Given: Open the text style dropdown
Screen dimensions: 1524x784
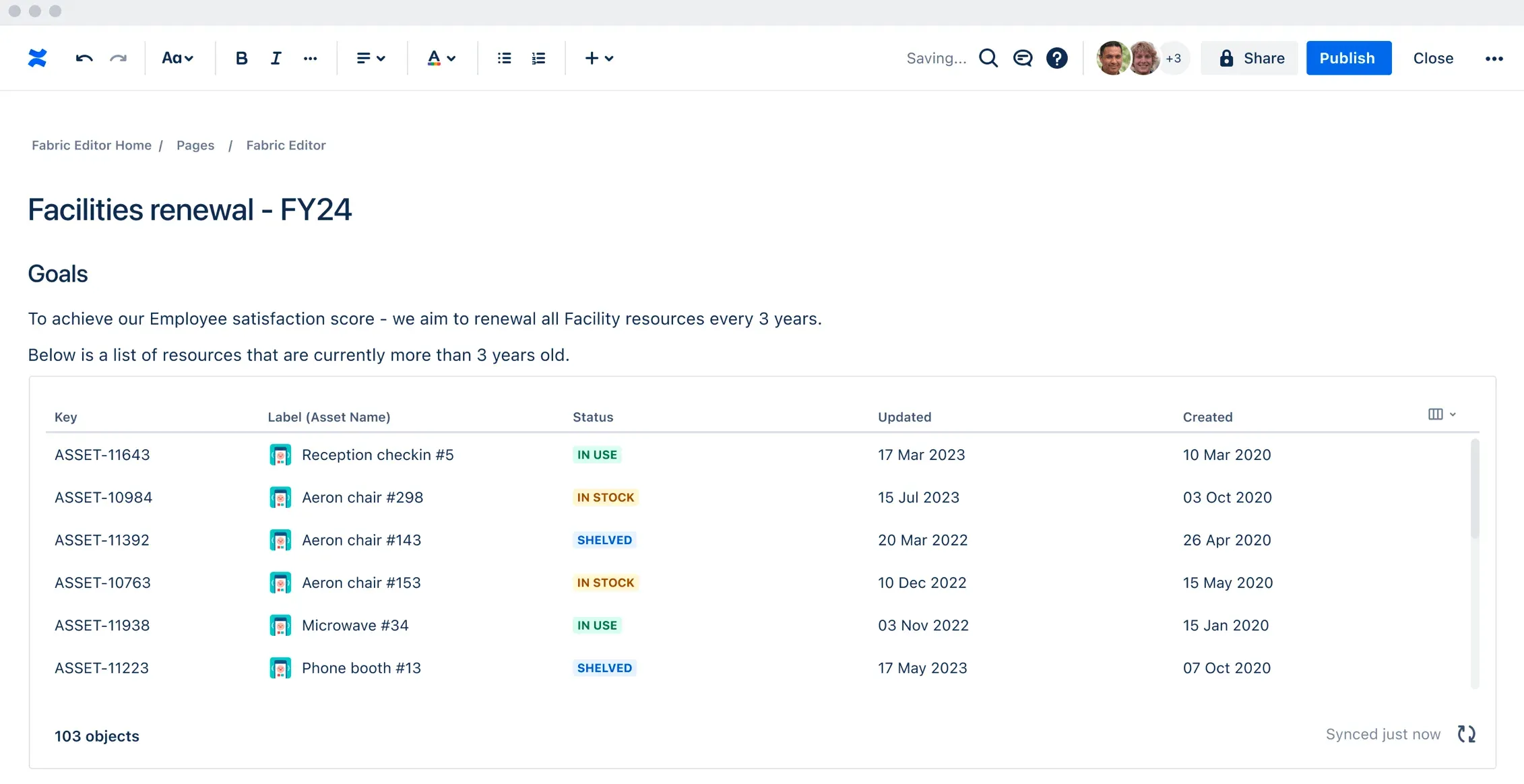Looking at the screenshot, I should [x=178, y=58].
